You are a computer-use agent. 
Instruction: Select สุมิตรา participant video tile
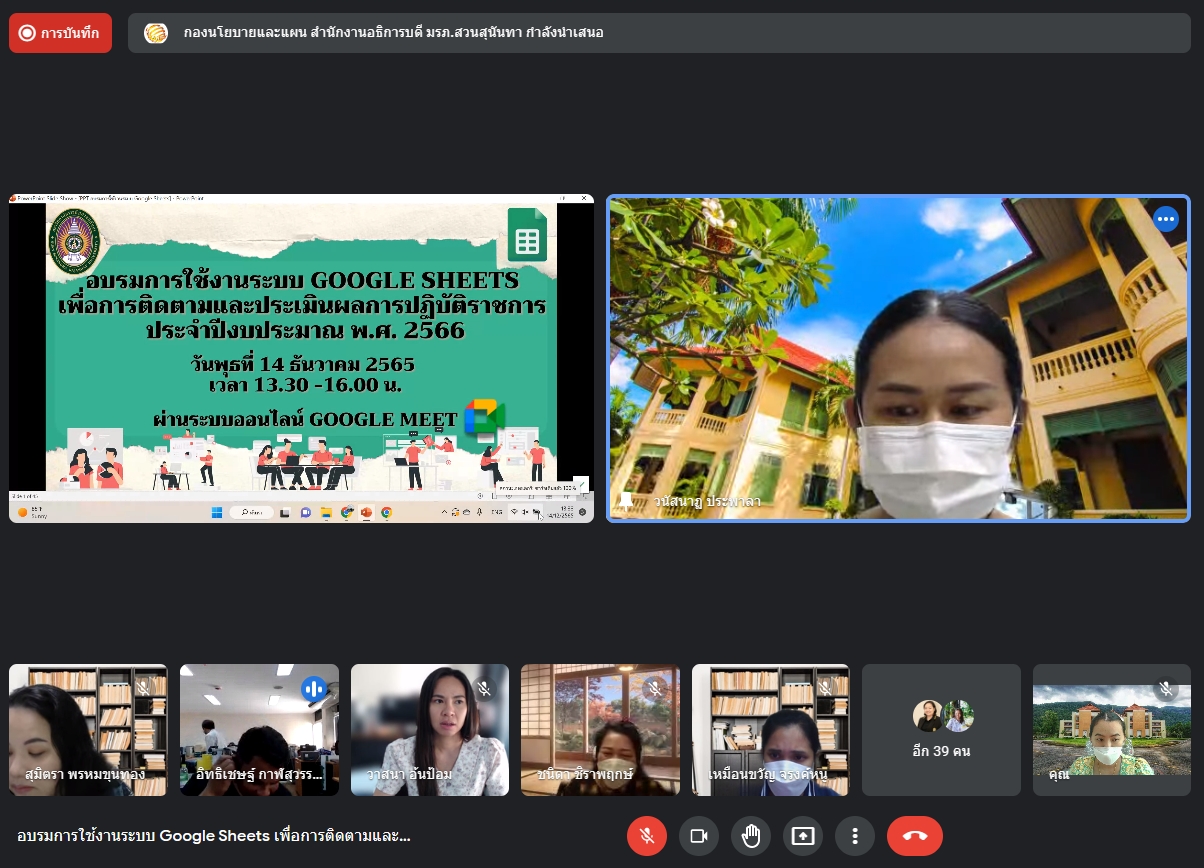[x=88, y=730]
